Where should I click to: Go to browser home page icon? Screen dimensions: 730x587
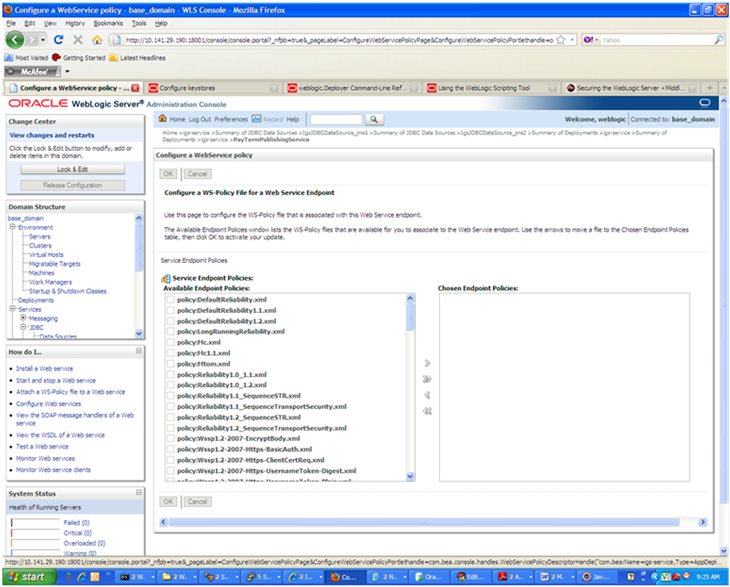click(x=97, y=40)
